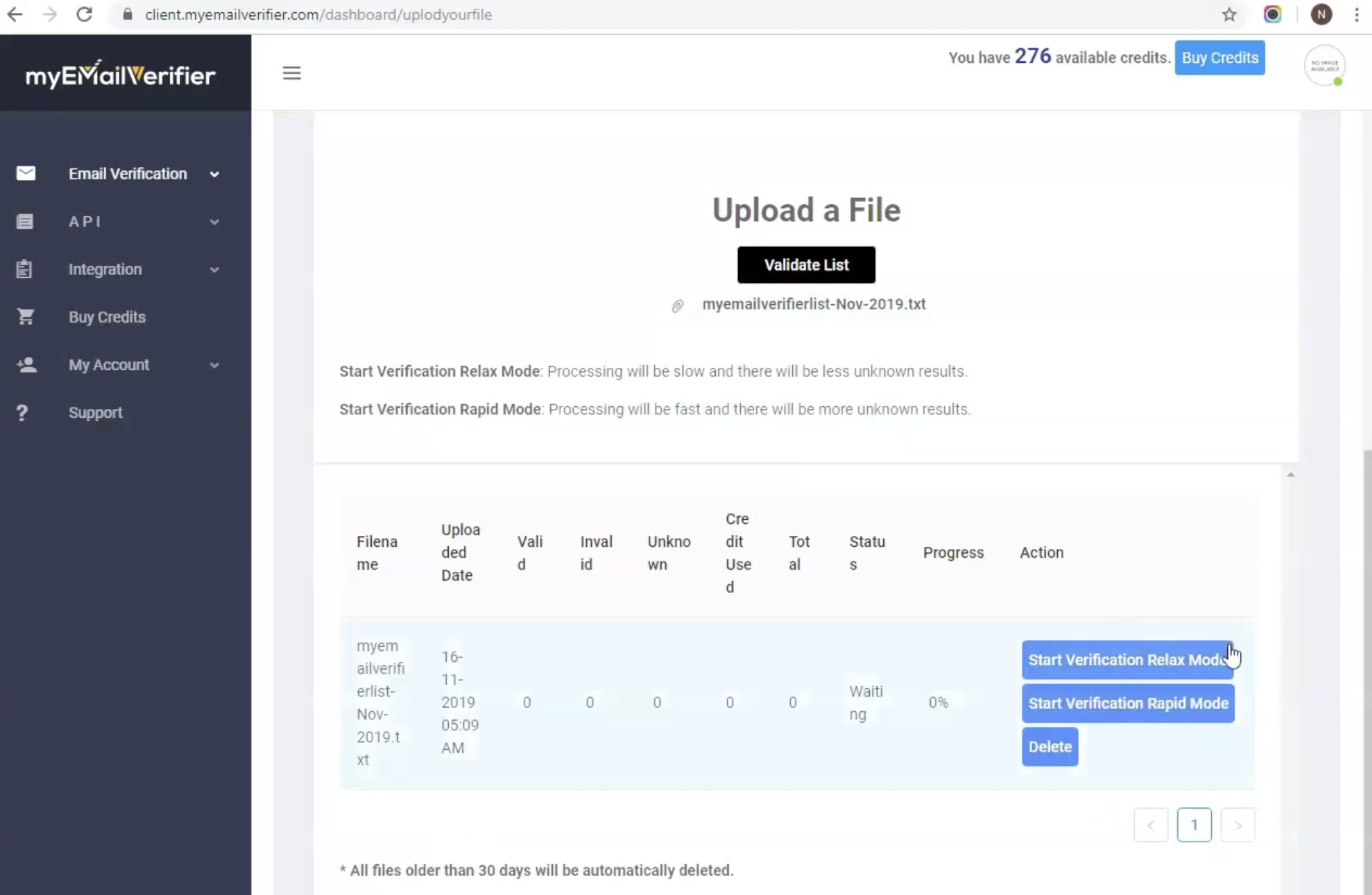Click the Email Verification envelope icon
1372x895 pixels.
point(26,174)
